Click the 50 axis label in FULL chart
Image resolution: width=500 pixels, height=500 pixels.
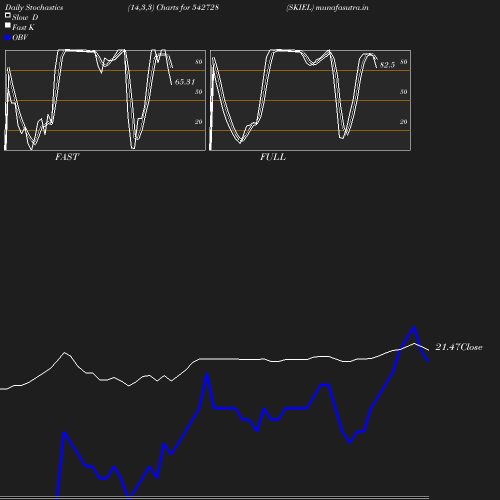[x=404, y=92]
